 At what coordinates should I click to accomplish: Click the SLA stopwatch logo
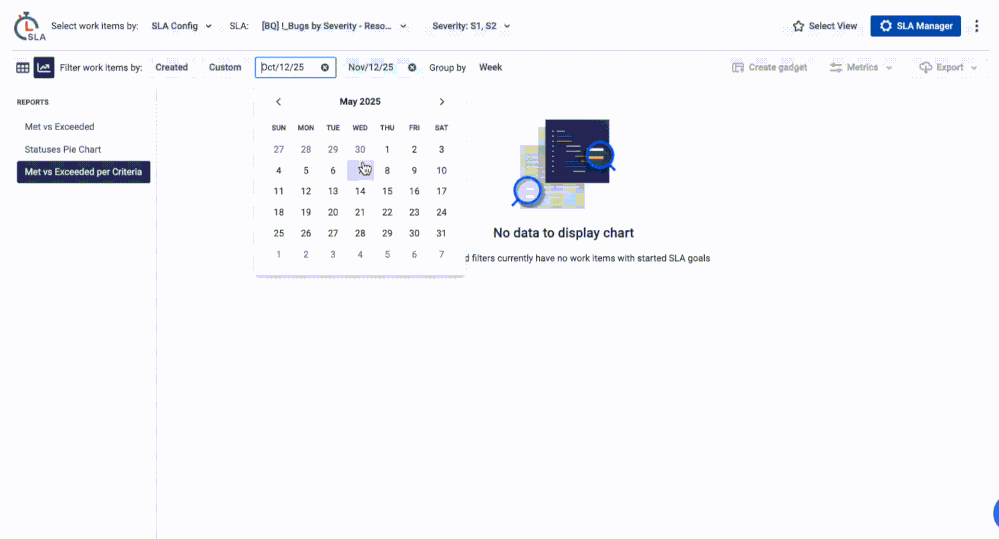click(29, 26)
